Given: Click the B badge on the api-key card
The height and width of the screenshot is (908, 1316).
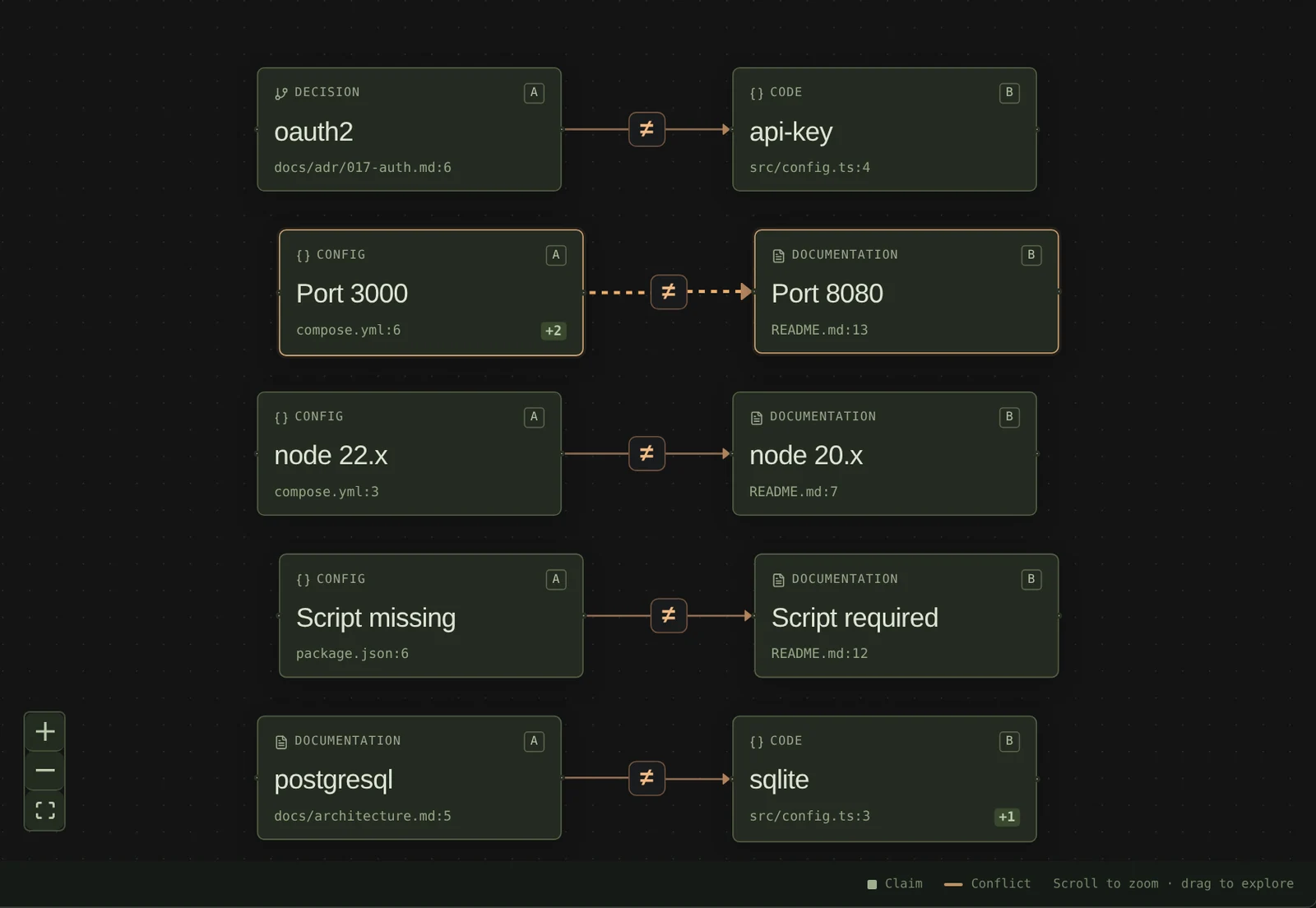Looking at the screenshot, I should [x=1009, y=93].
